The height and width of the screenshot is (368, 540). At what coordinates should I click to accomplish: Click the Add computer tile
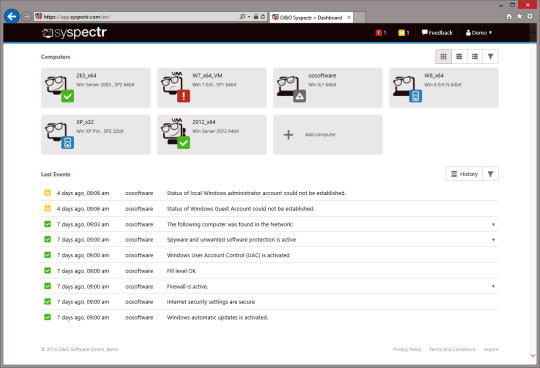click(328, 135)
